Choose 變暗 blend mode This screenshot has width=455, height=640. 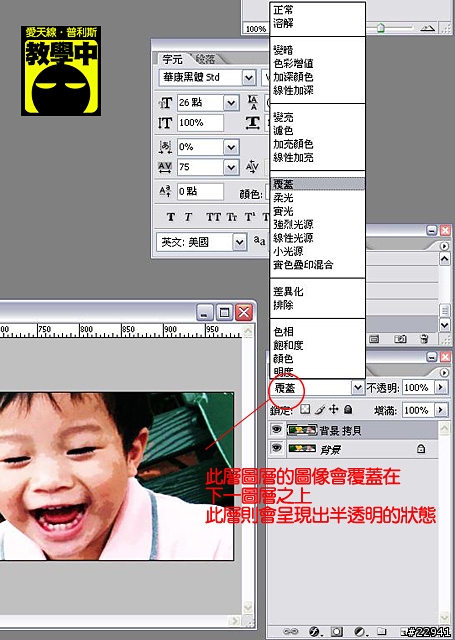283,50
